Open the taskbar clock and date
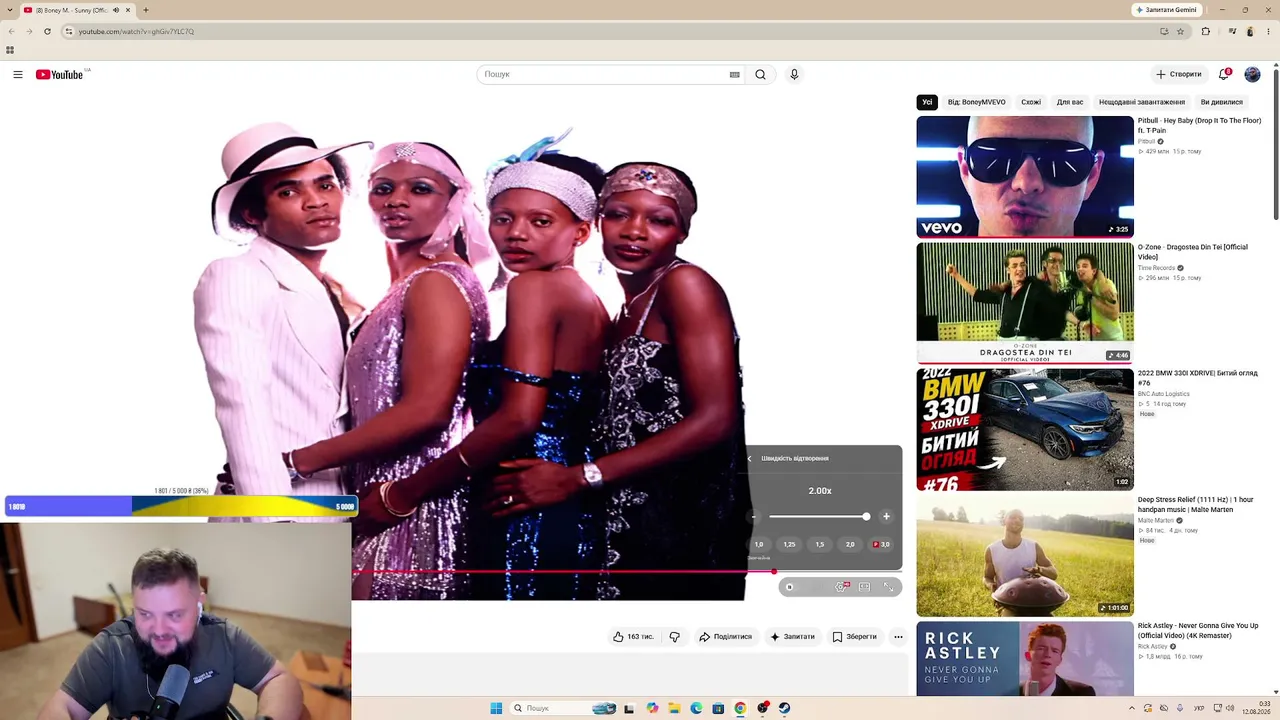The width and height of the screenshot is (1280, 720). 1257,708
